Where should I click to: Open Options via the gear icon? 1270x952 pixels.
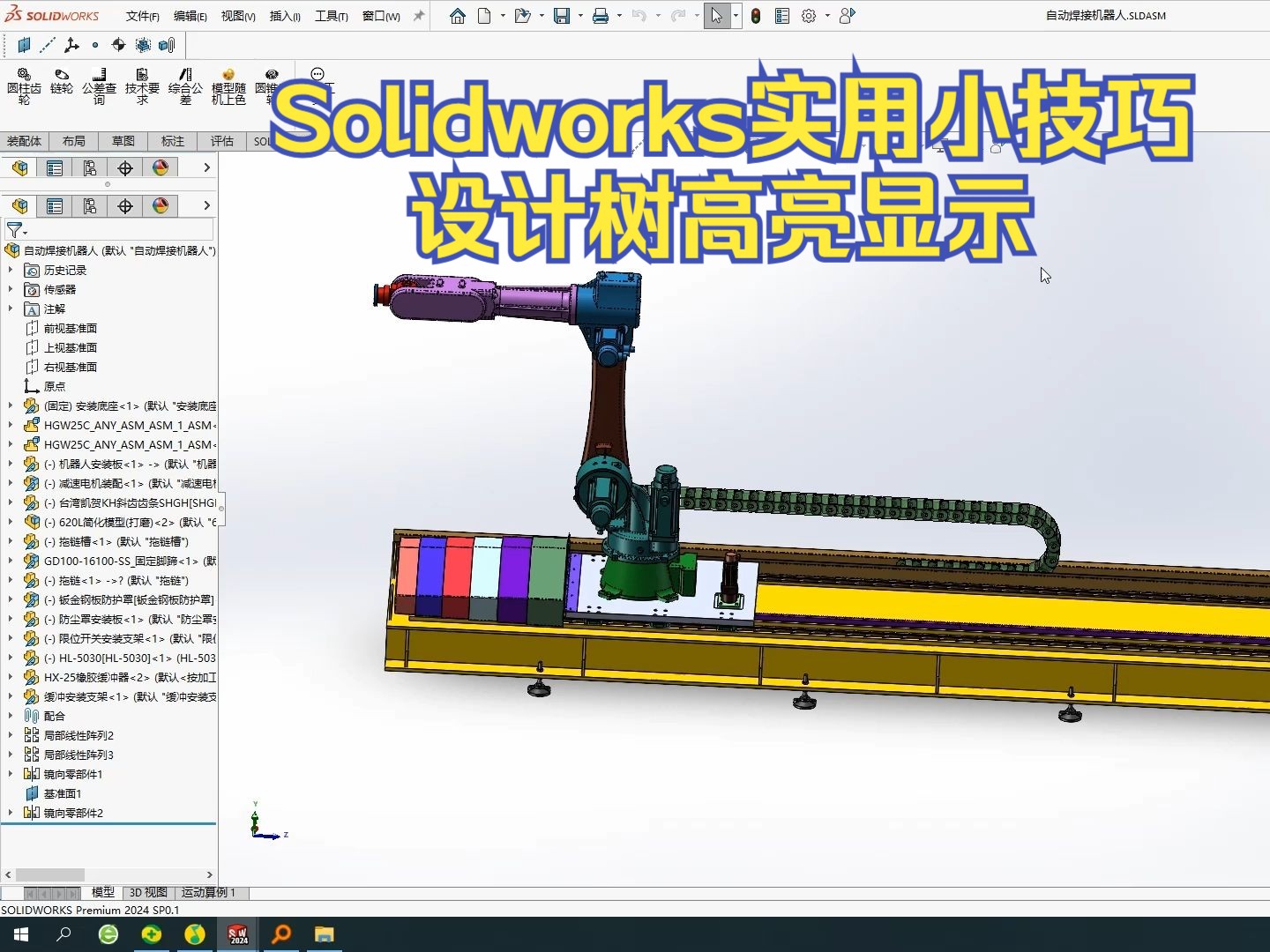coord(809,16)
